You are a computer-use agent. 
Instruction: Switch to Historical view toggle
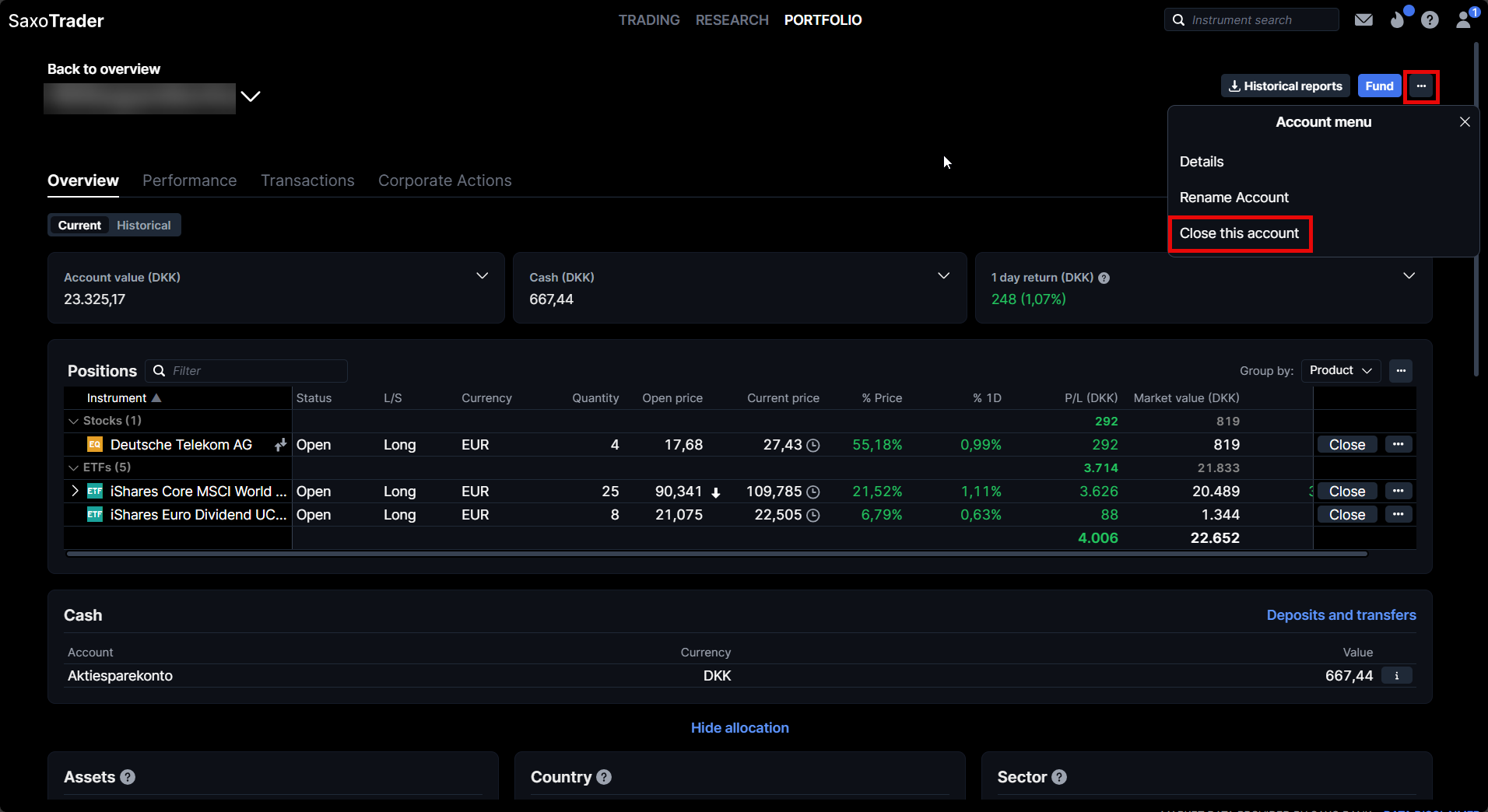coord(144,226)
